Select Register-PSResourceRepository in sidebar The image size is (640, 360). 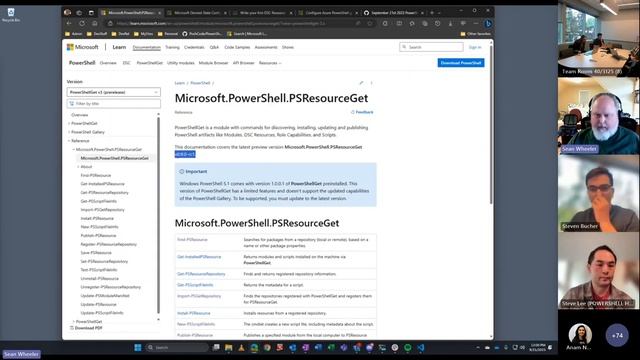[x=109, y=244]
